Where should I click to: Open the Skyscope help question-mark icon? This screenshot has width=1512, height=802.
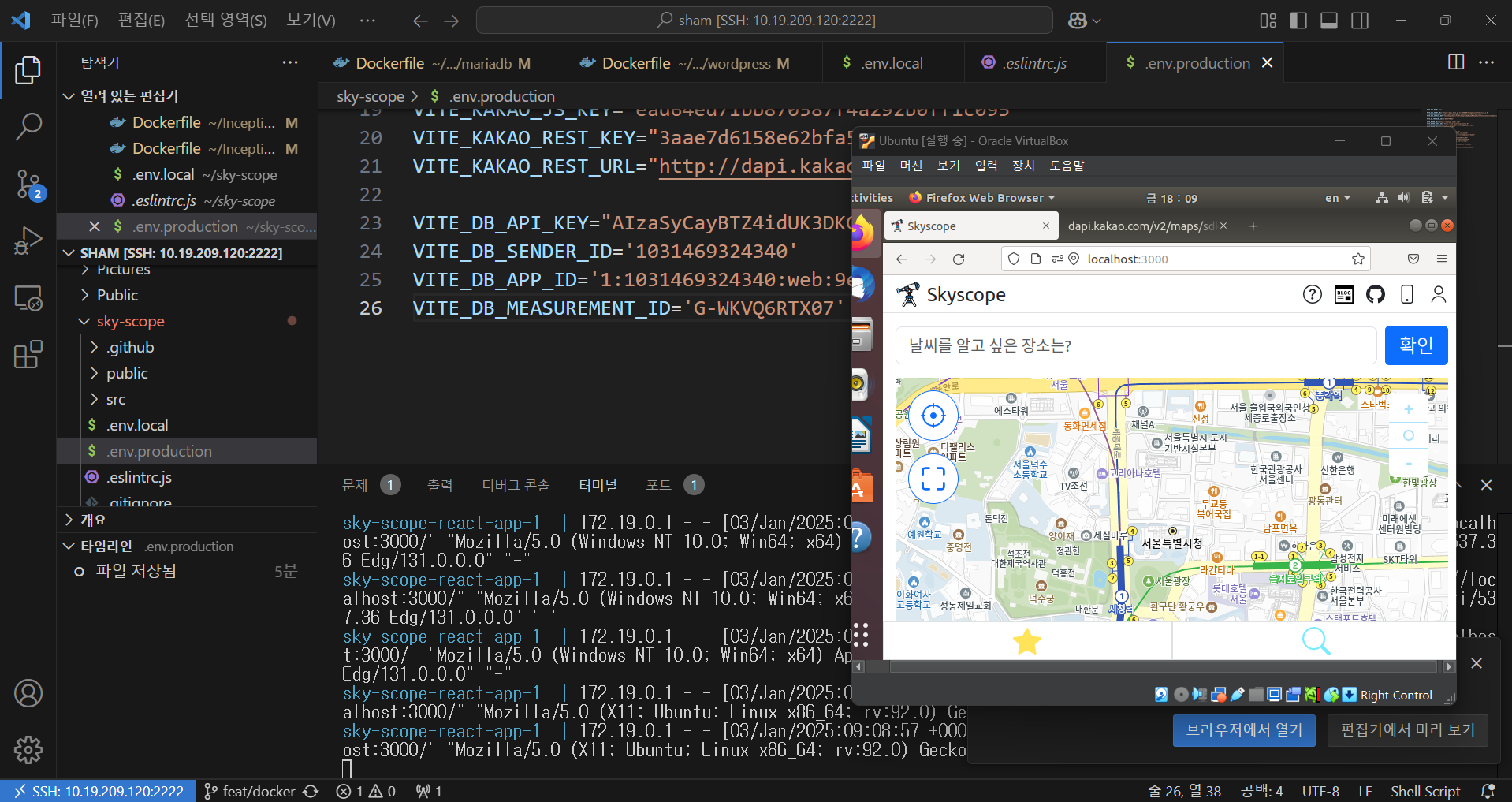(1312, 294)
